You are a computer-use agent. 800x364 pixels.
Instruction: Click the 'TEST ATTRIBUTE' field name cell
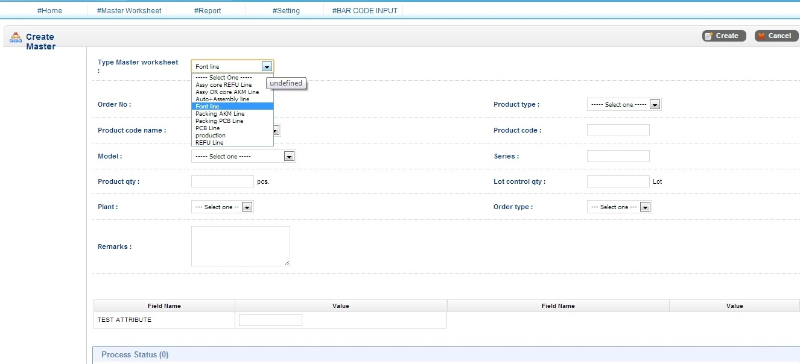(x=164, y=320)
